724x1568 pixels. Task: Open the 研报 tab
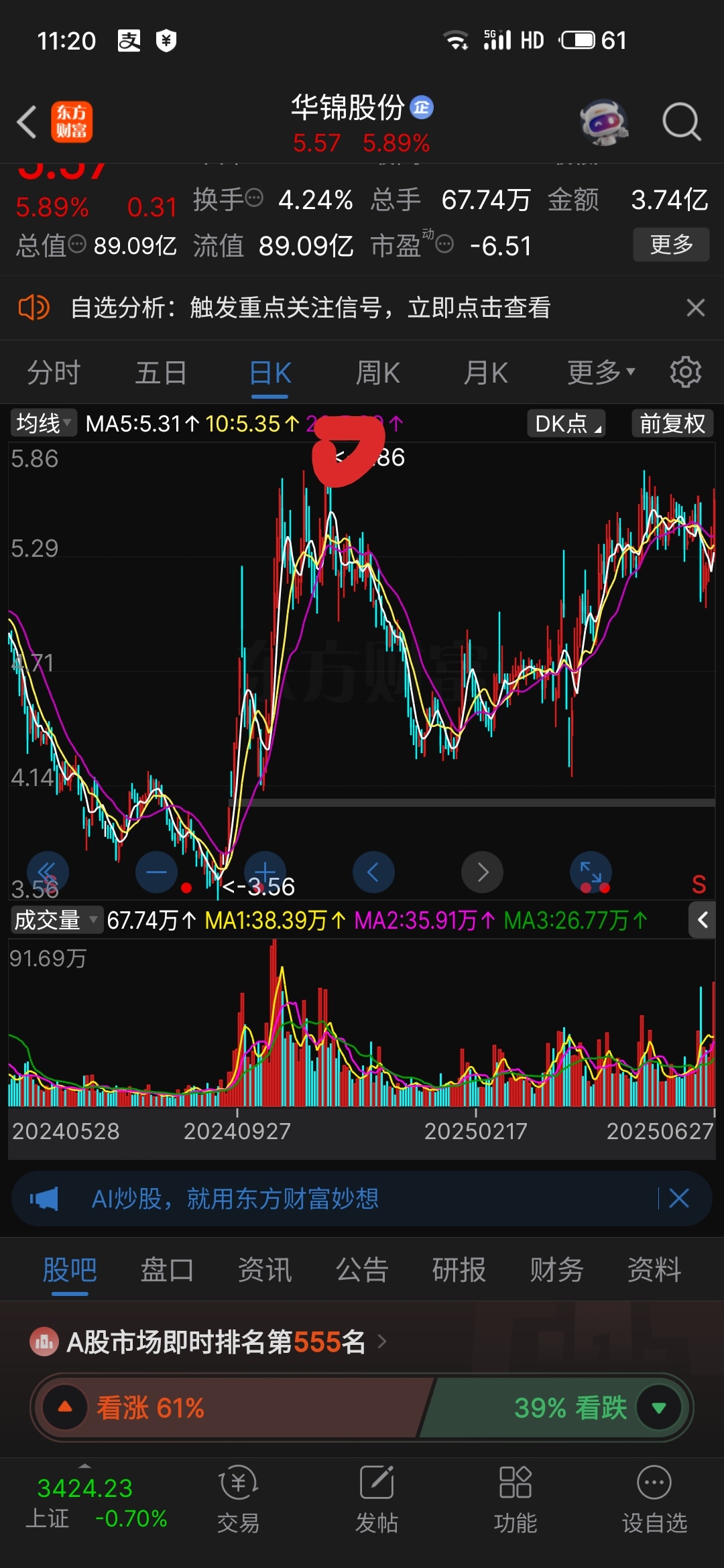(459, 1270)
